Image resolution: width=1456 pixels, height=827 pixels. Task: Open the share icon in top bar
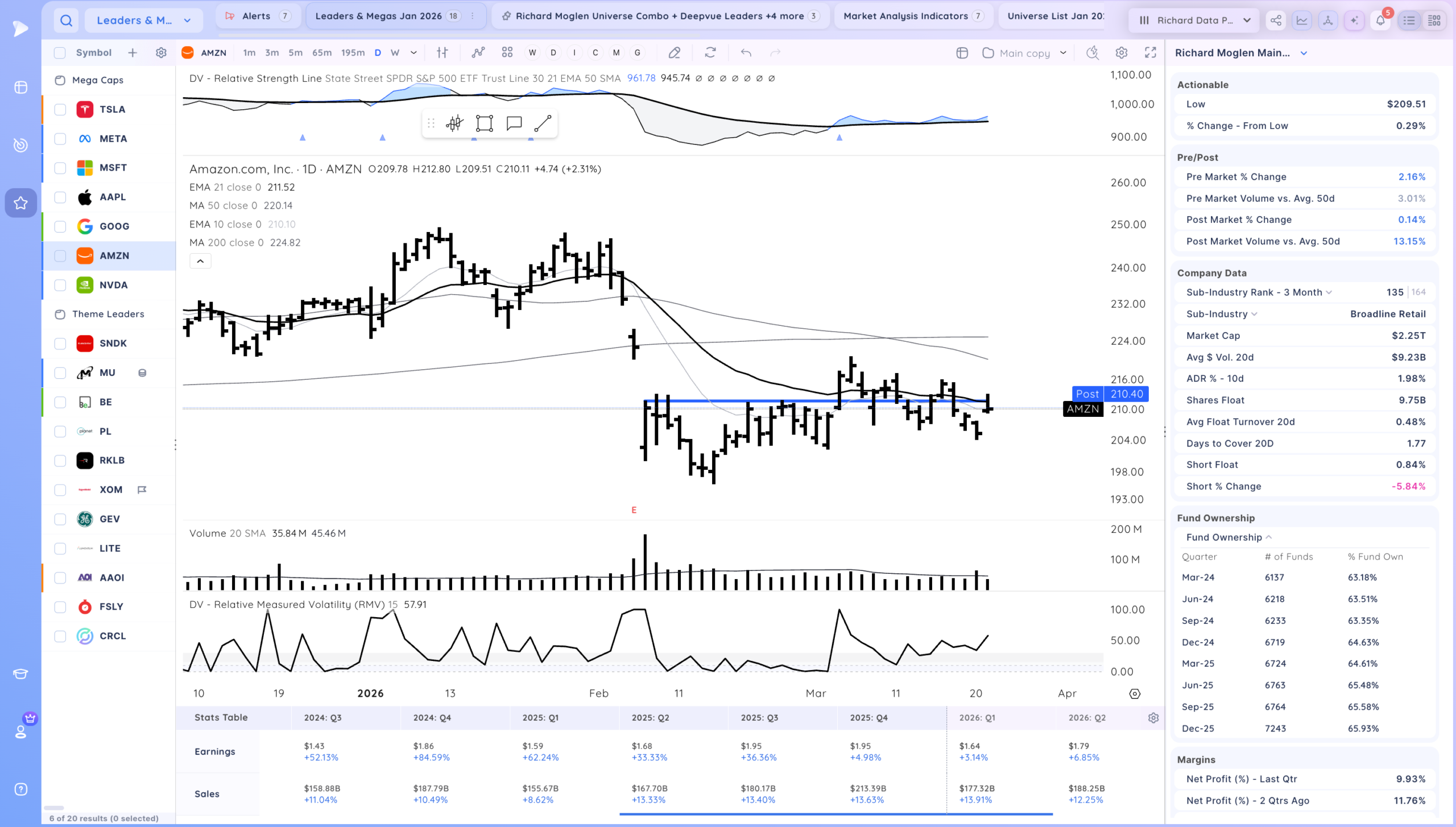1276,20
